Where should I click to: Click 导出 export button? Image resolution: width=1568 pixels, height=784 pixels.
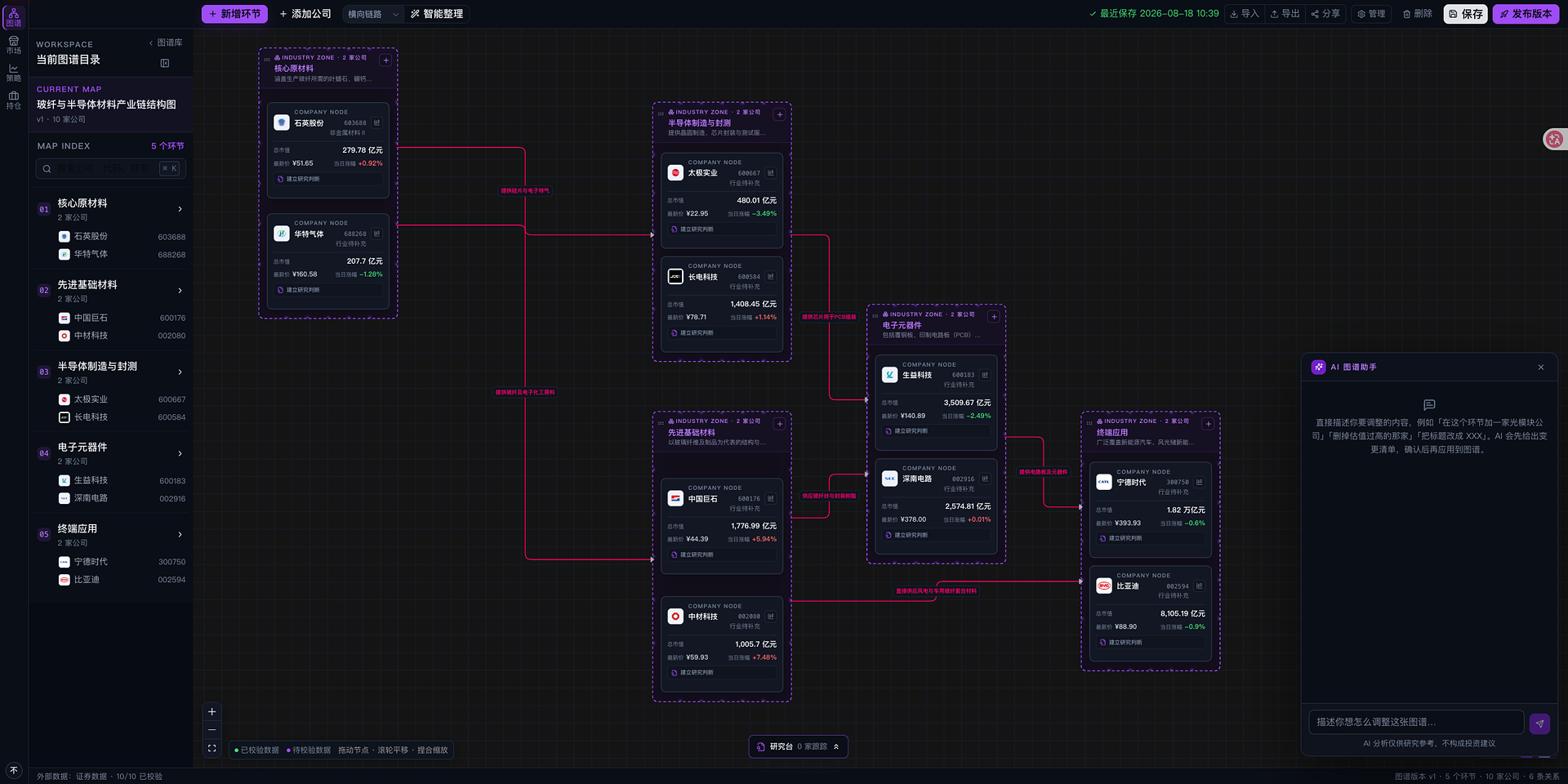(x=1285, y=14)
